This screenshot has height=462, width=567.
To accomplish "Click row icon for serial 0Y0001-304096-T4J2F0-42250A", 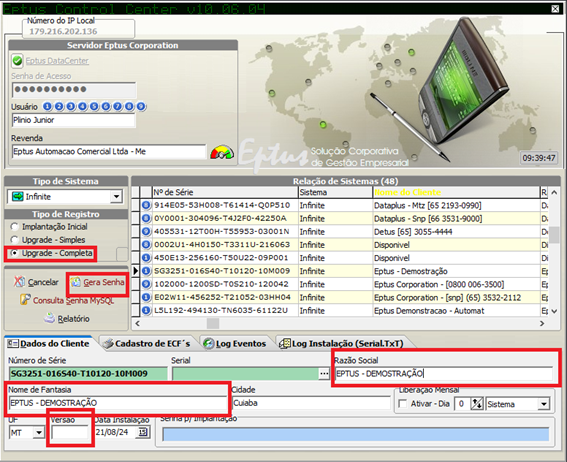I will (146, 218).
